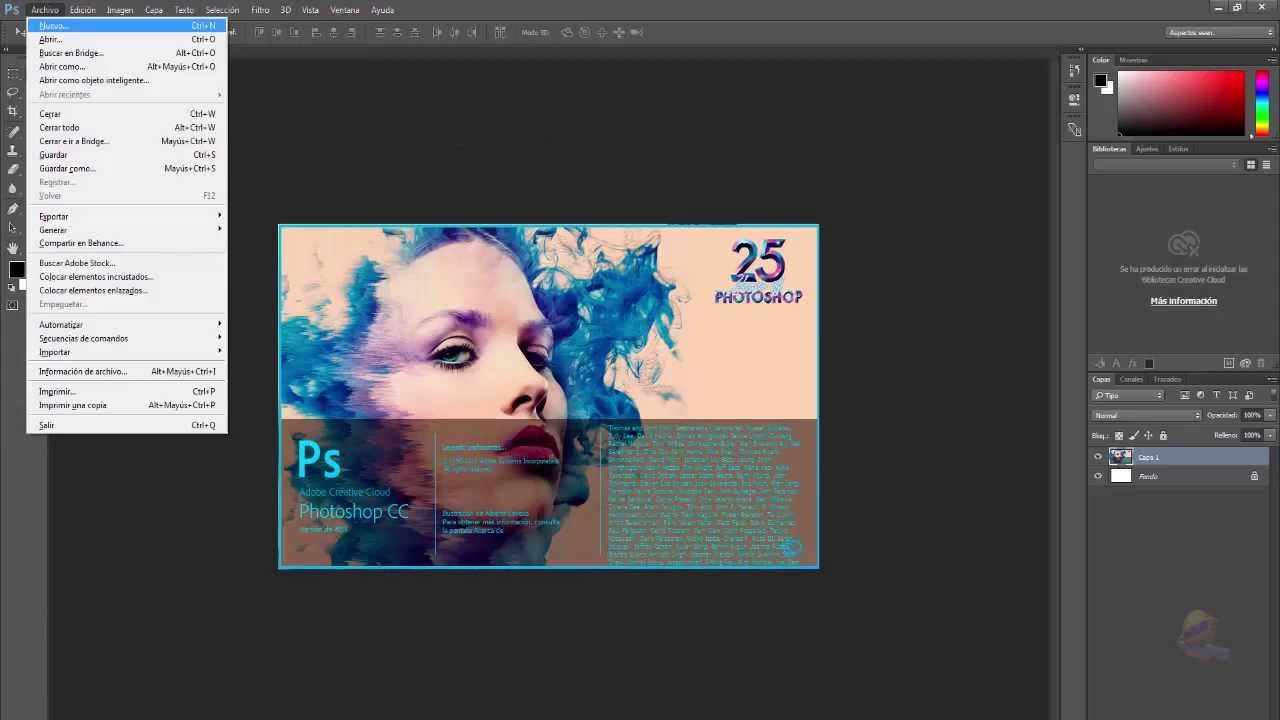1280x720 pixels.
Task: Open the Edición menu
Action: coord(83,10)
